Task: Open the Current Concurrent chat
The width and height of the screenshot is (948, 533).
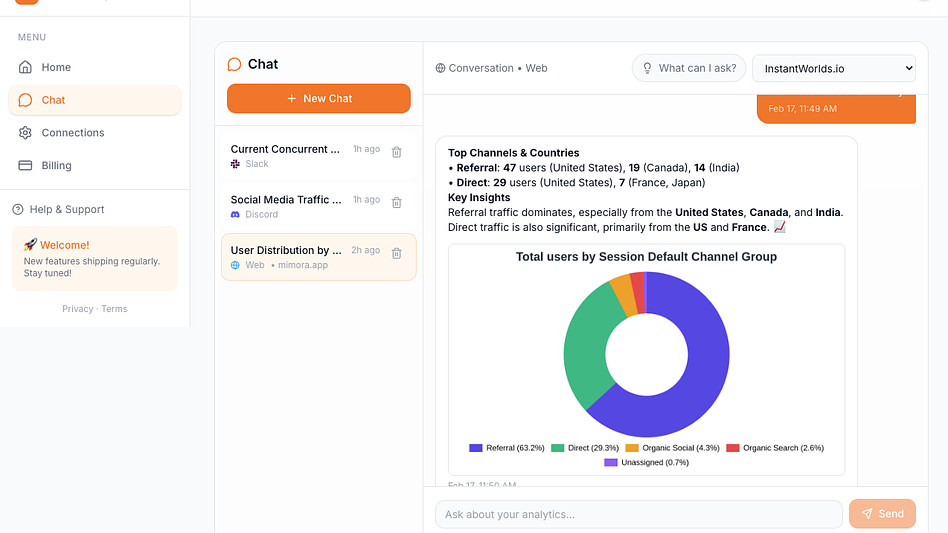Action: tap(319, 156)
